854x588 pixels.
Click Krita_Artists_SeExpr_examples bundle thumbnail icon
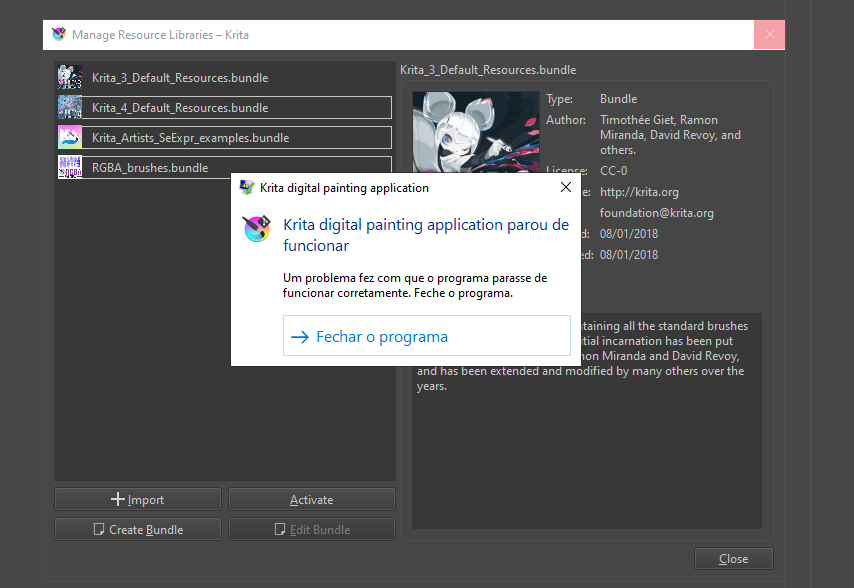click(70, 137)
